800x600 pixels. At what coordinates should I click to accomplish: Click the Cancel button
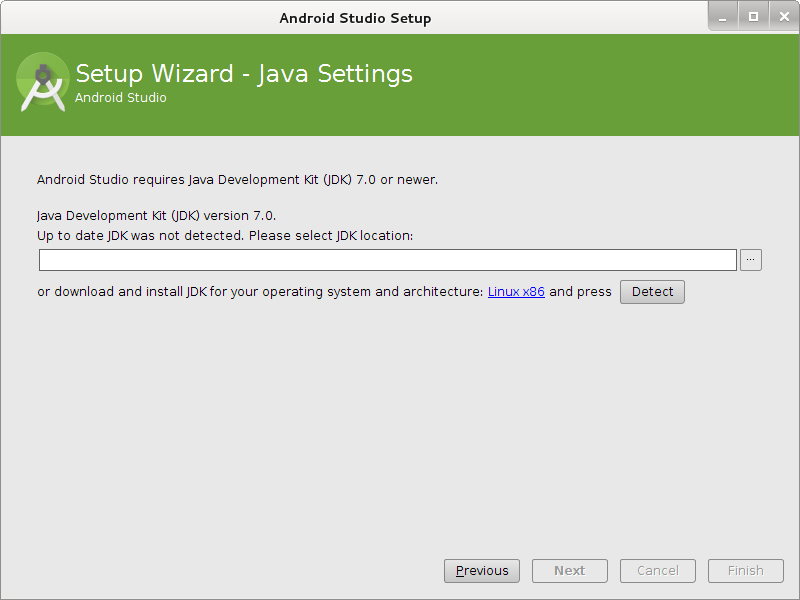(x=658, y=570)
